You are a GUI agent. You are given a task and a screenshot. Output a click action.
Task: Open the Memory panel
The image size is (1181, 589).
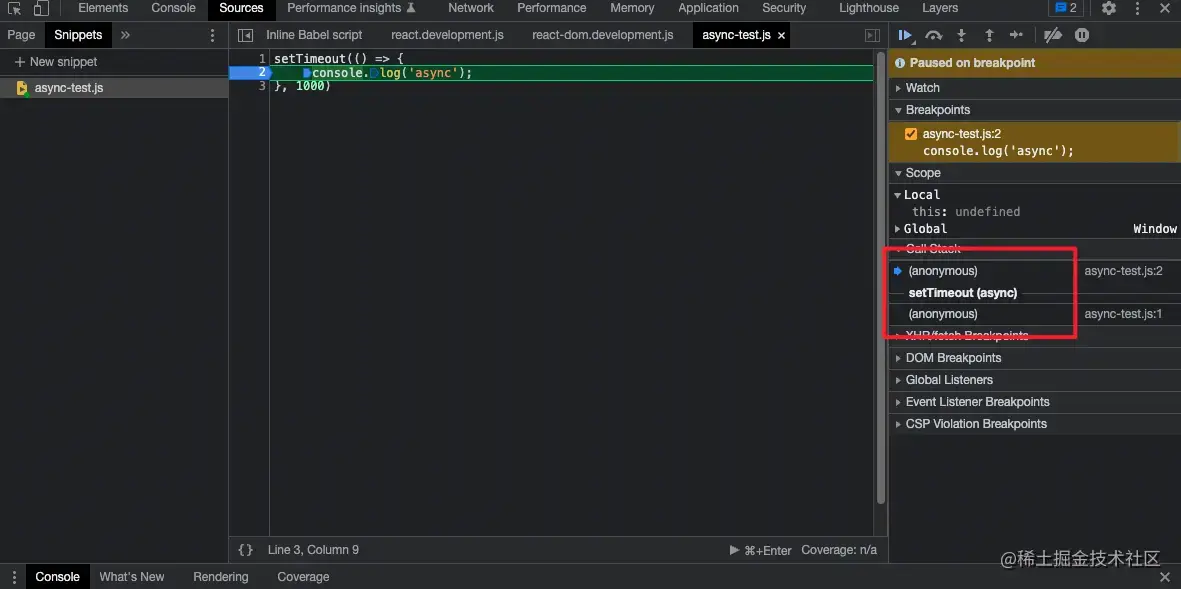632,8
